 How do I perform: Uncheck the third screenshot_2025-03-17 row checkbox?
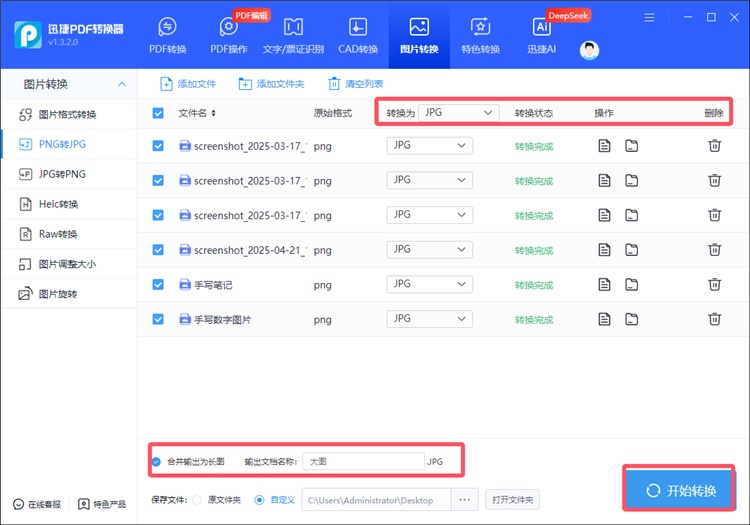(x=158, y=215)
